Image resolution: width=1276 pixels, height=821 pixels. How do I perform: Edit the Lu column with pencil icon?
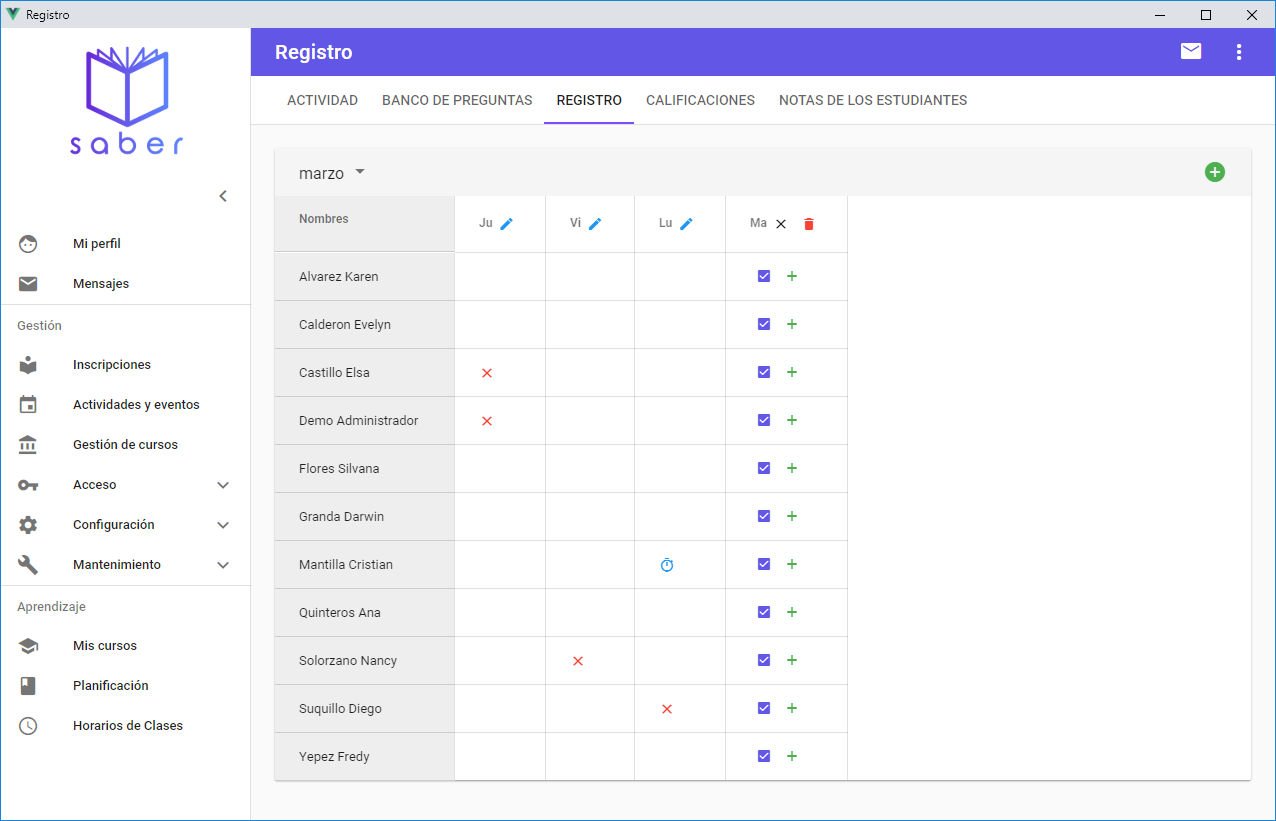pyautogui.click(x=686, y=224)
